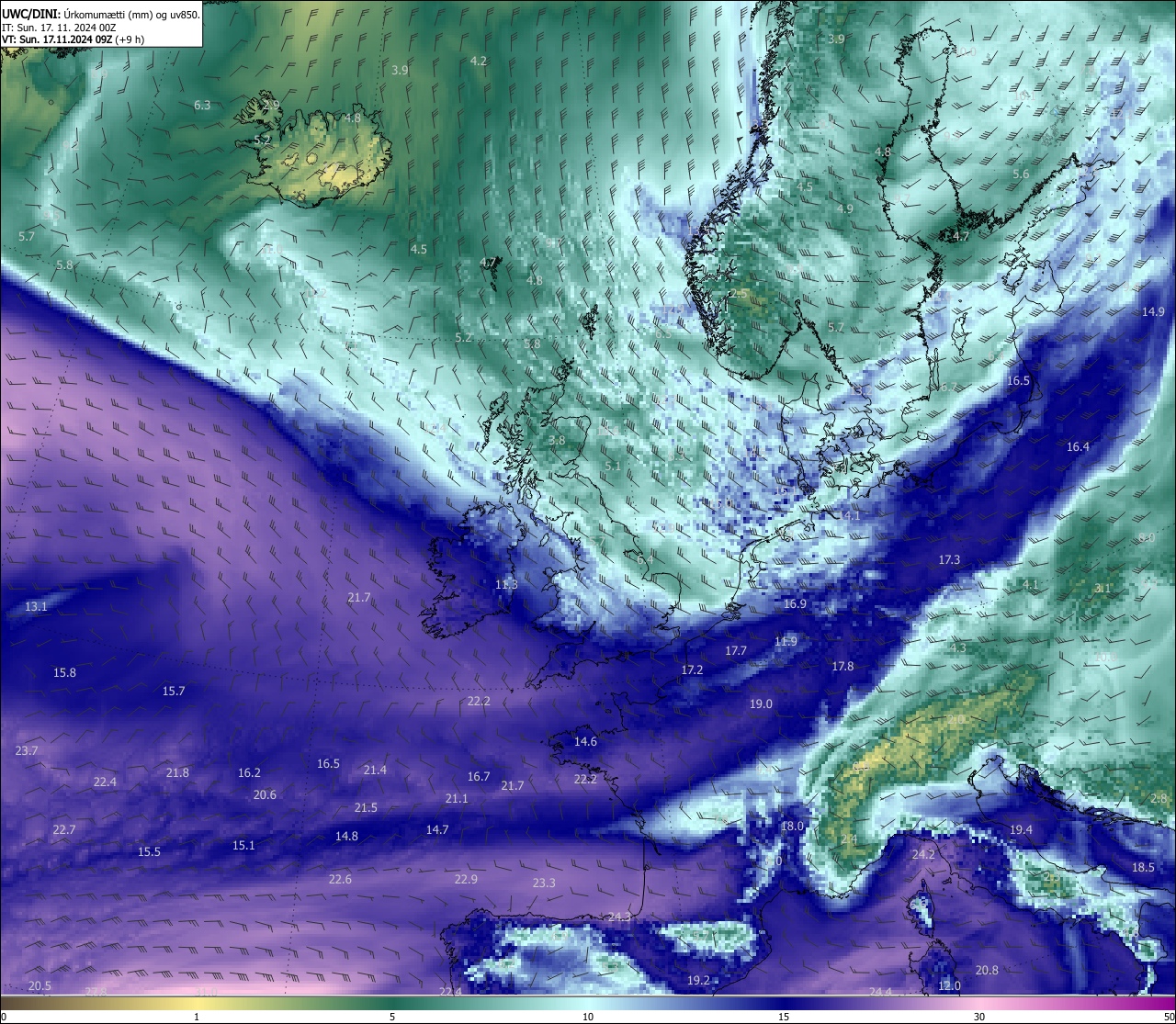Click the 17.3 value label
Viewport: 1176px width, 1024px height.
(949, 560)
